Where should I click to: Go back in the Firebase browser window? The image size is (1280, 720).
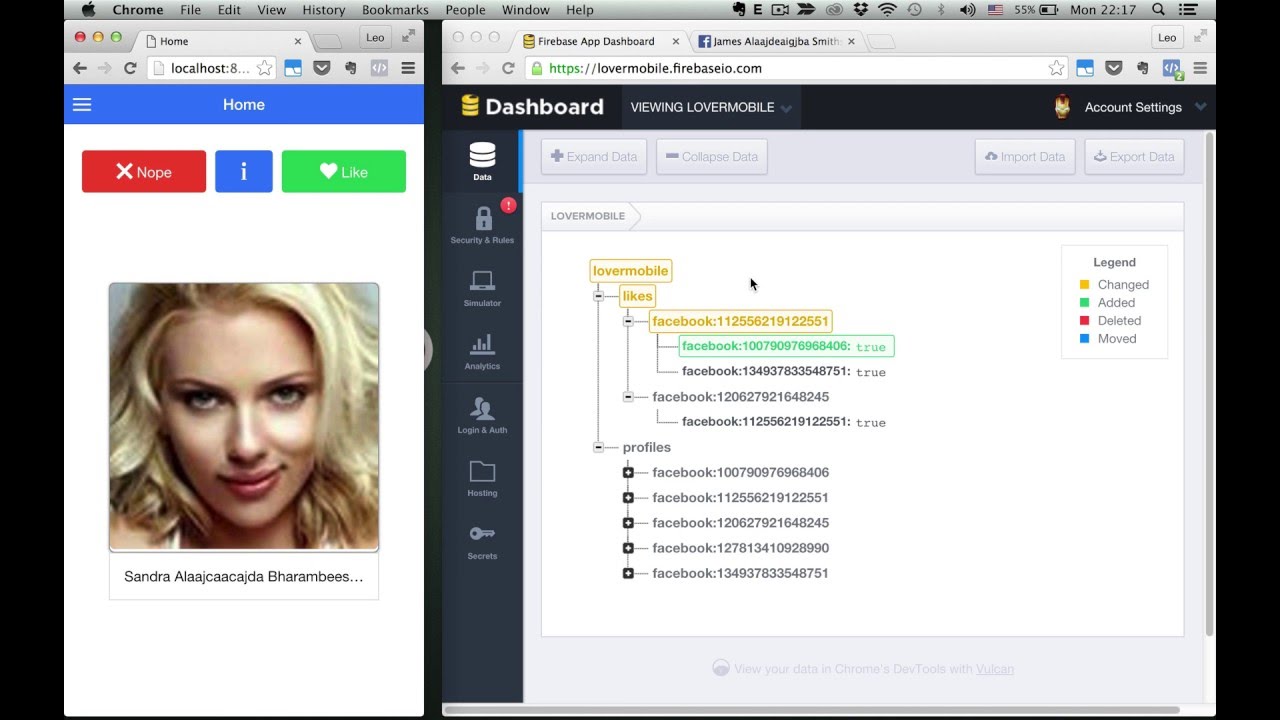tap(458, 68)
